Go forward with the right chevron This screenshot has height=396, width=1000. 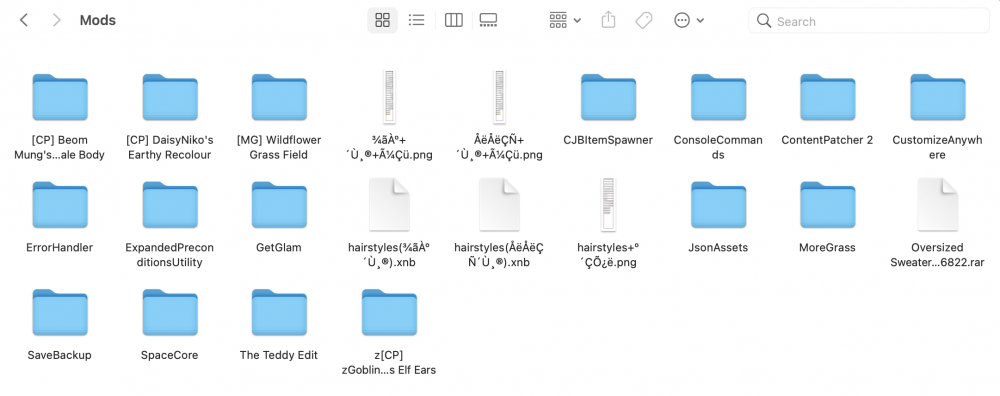(x=56, y=20)
